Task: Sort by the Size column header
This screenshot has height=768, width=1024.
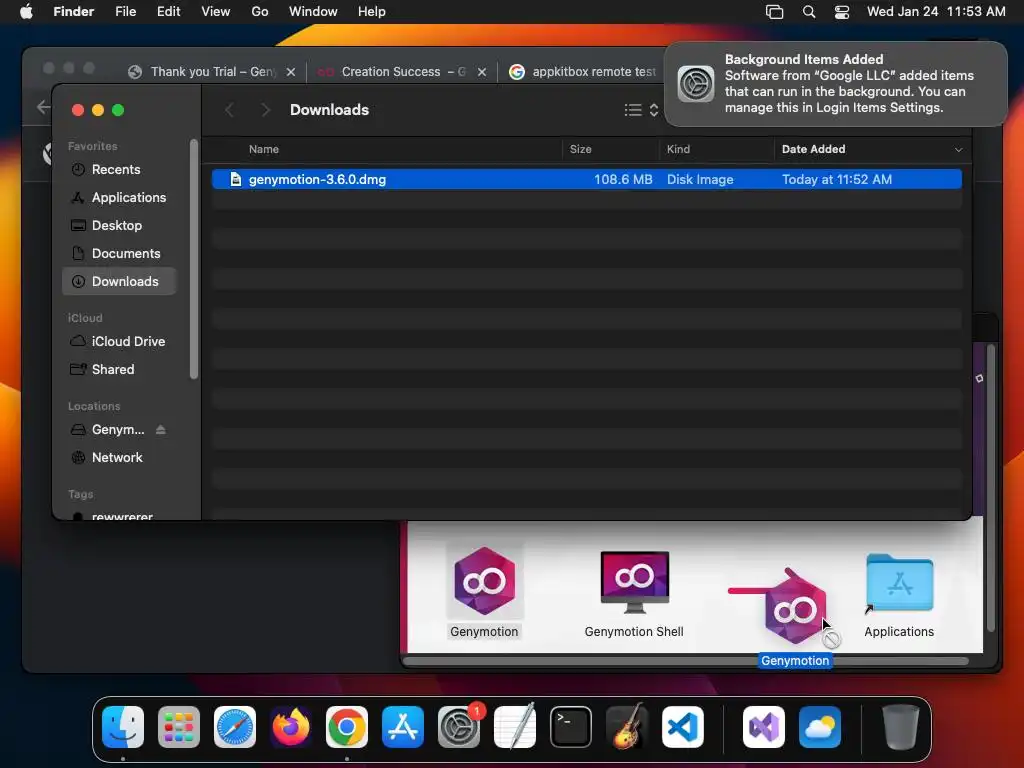Action: pos(581,150)
